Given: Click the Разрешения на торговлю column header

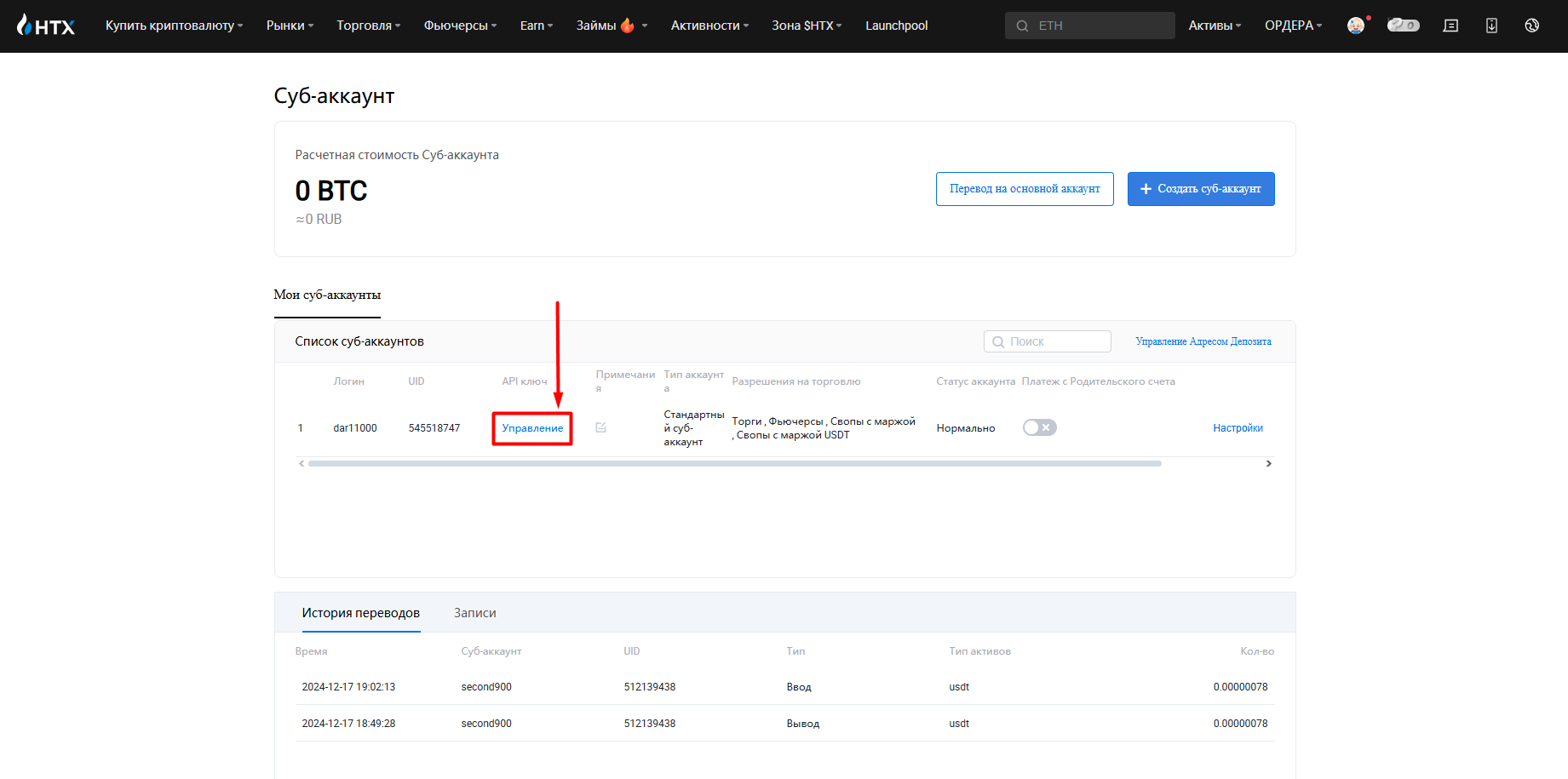Looking at the screenshot, I should click(796, 381).
